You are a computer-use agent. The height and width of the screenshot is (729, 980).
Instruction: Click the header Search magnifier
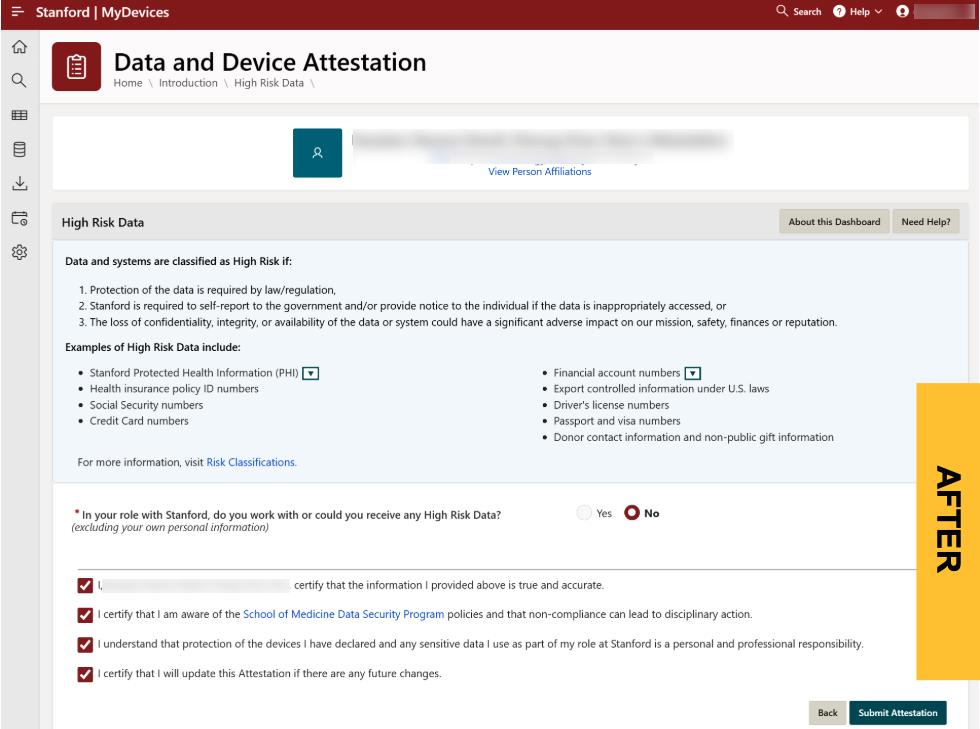tap(781, 11)
